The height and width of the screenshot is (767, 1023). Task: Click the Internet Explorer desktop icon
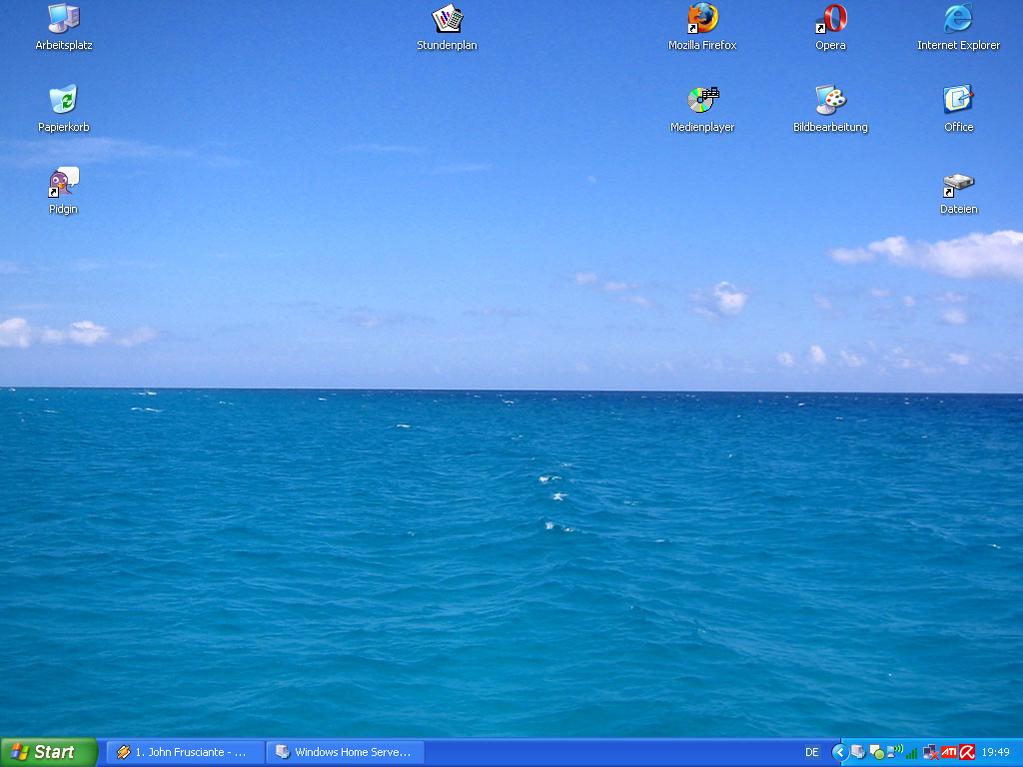pyautogui.click(x=958, y=19)
